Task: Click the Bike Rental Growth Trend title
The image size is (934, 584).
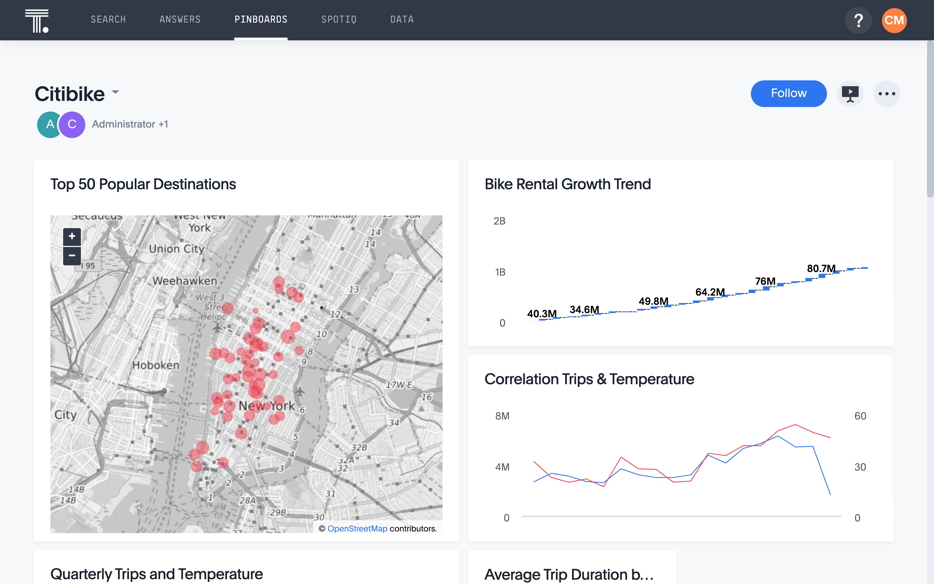Action: pos(568,184)
